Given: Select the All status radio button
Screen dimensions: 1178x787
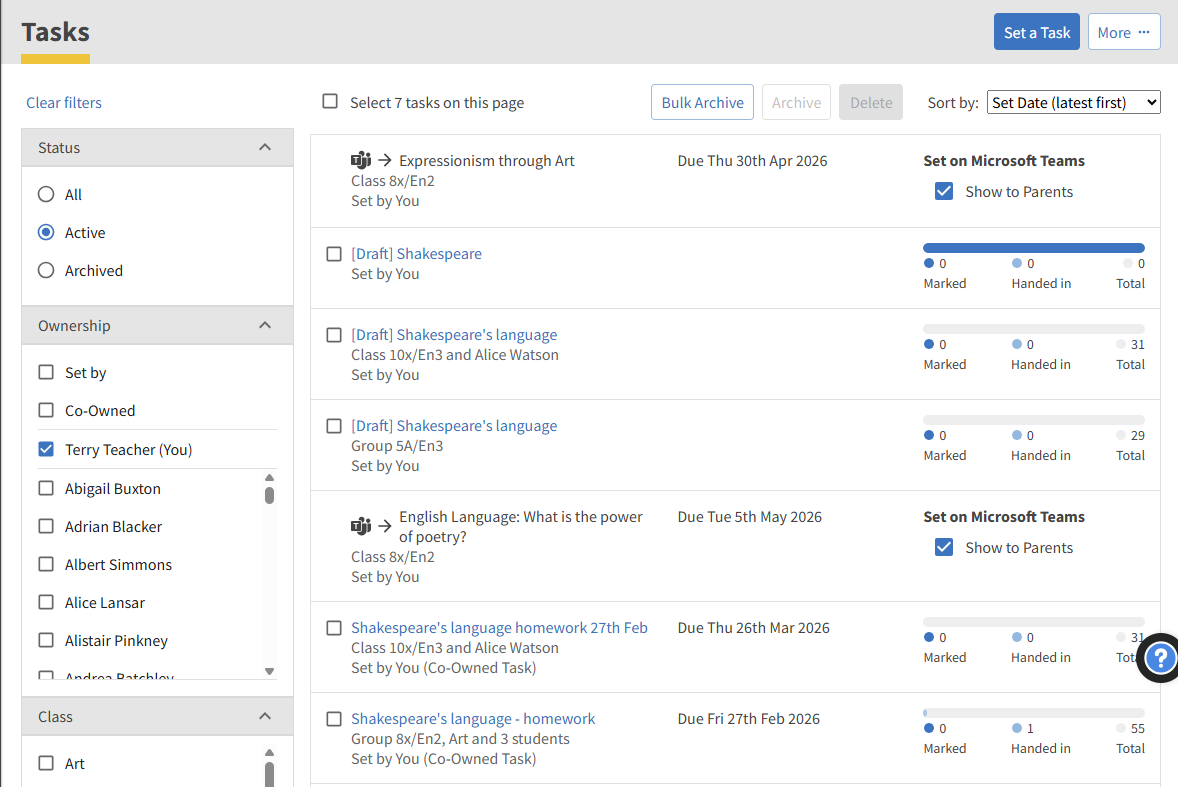Looking at the screenshot, I should (46, 194).
